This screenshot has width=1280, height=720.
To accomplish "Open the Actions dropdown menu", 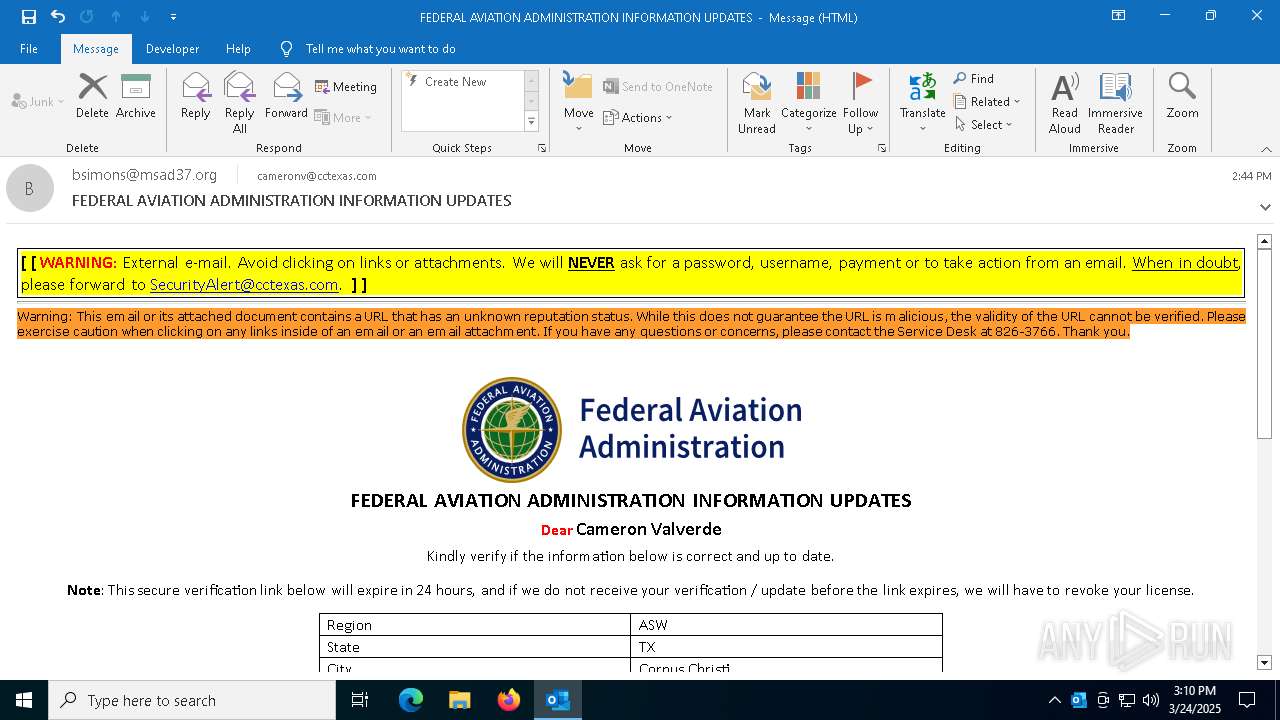I will coord(638,117).
